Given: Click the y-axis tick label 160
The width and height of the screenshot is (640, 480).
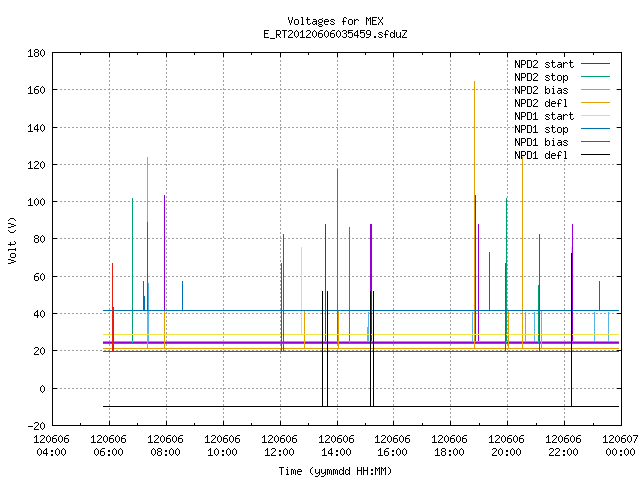Looking at the screenshot, I should tap(36, 90).
